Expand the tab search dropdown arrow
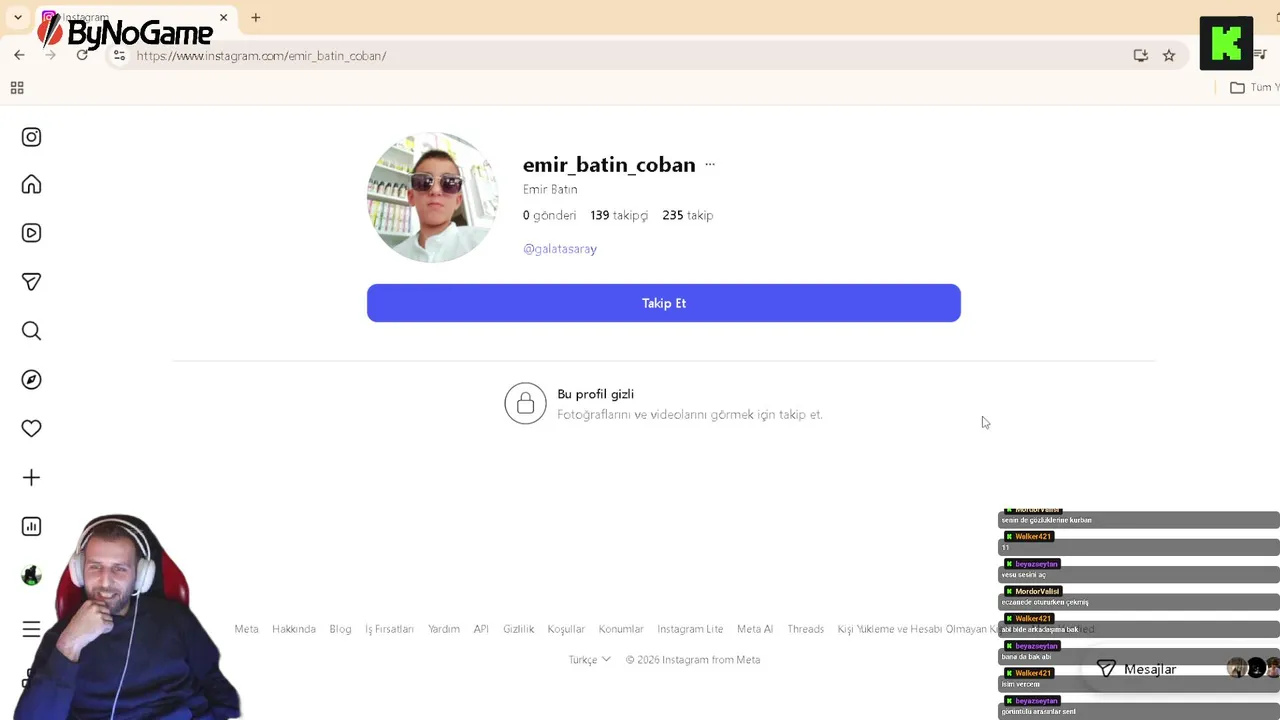 (x=17, y=17)
